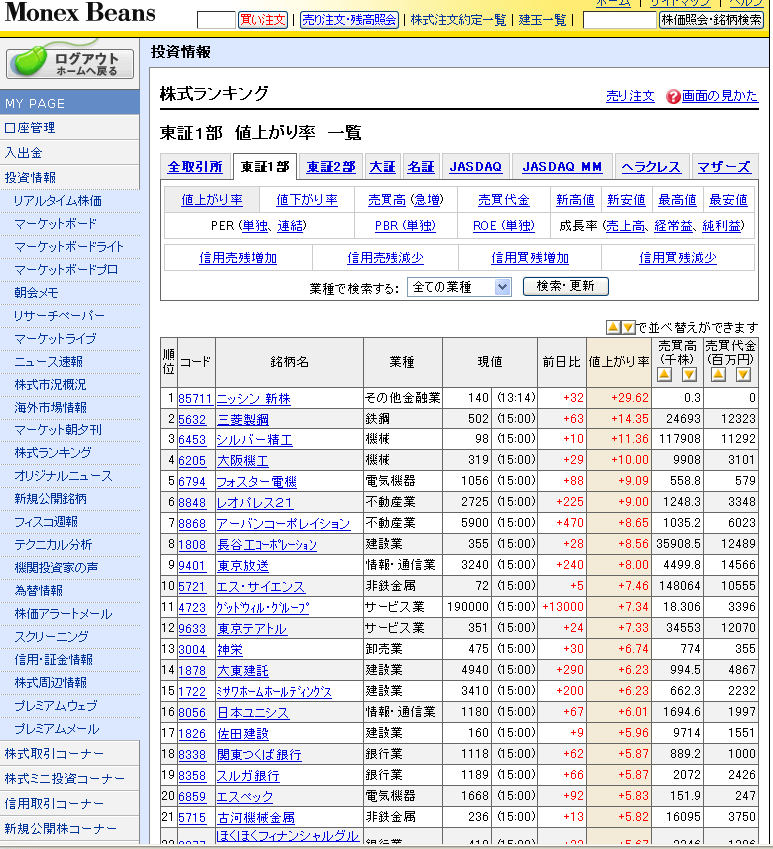Sort 売買代金 column descending with down arrow
This screenshot has height=849, width=773.
(x=743, y=375)
